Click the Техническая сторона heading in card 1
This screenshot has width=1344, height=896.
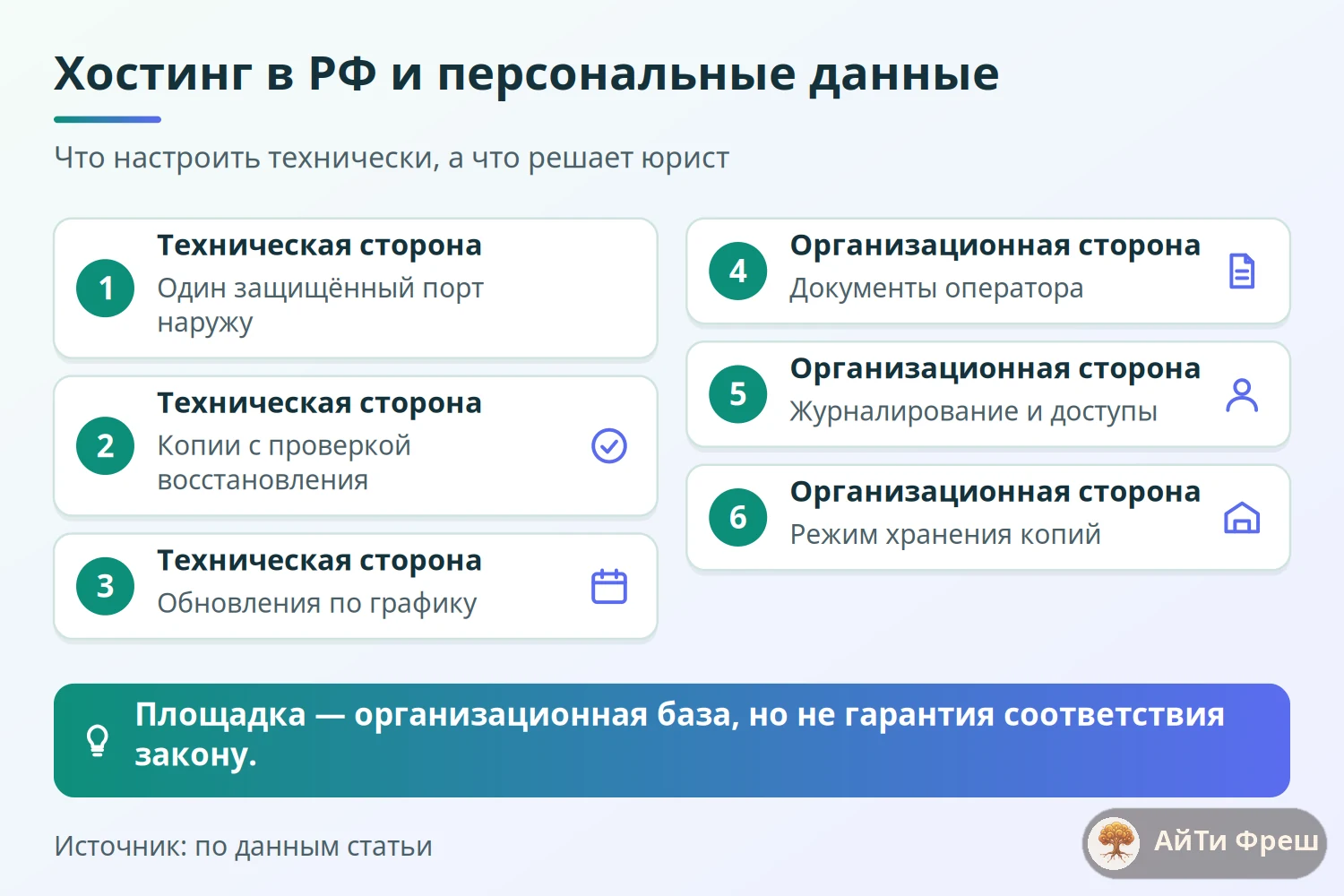click(x=320, y=246)
